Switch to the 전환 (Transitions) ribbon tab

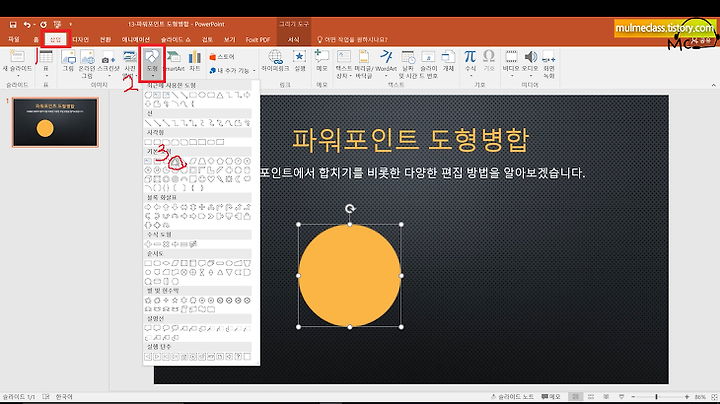point(105,39)
